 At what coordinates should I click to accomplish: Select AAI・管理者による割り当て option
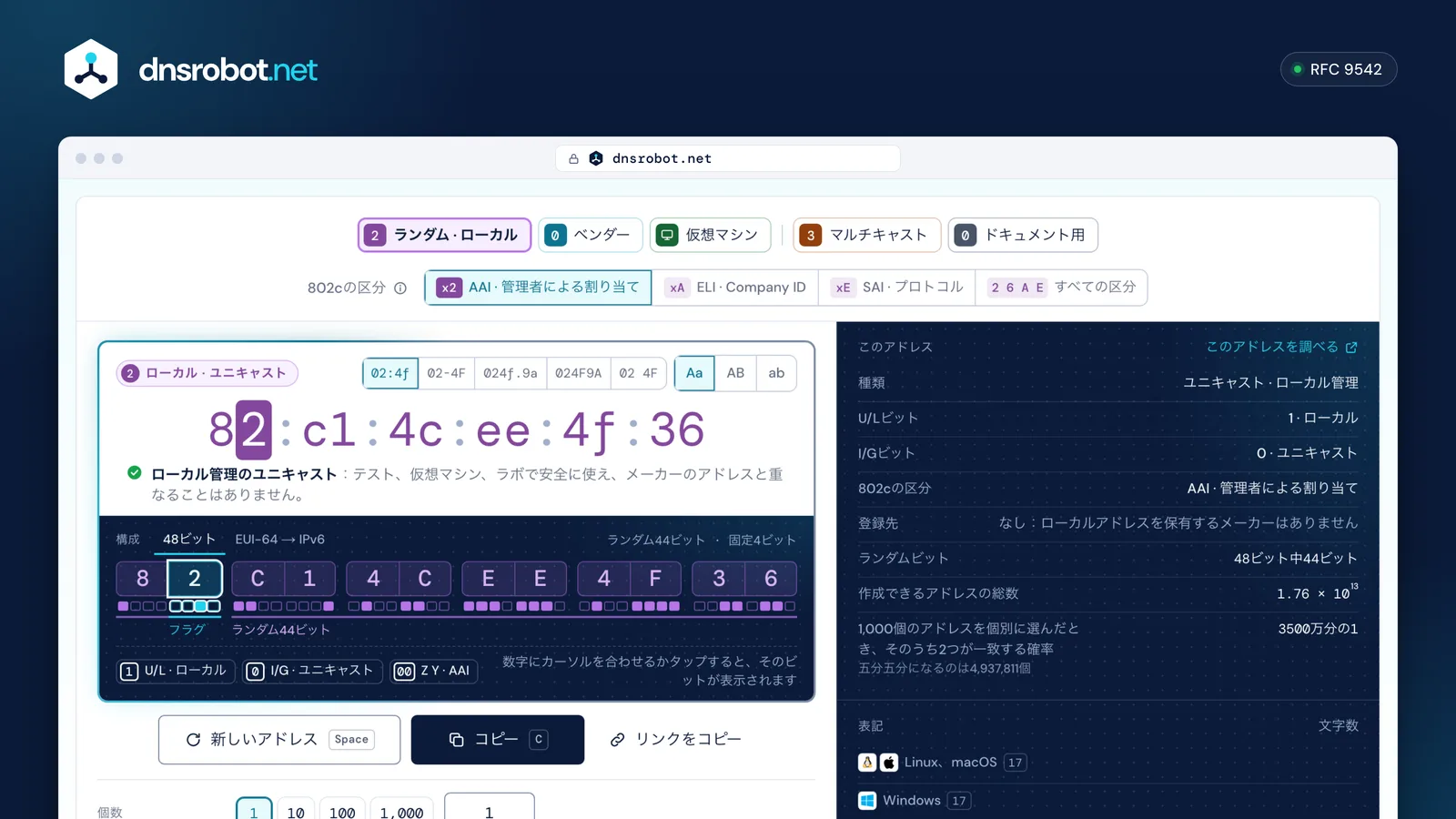[x=538, y=288]
